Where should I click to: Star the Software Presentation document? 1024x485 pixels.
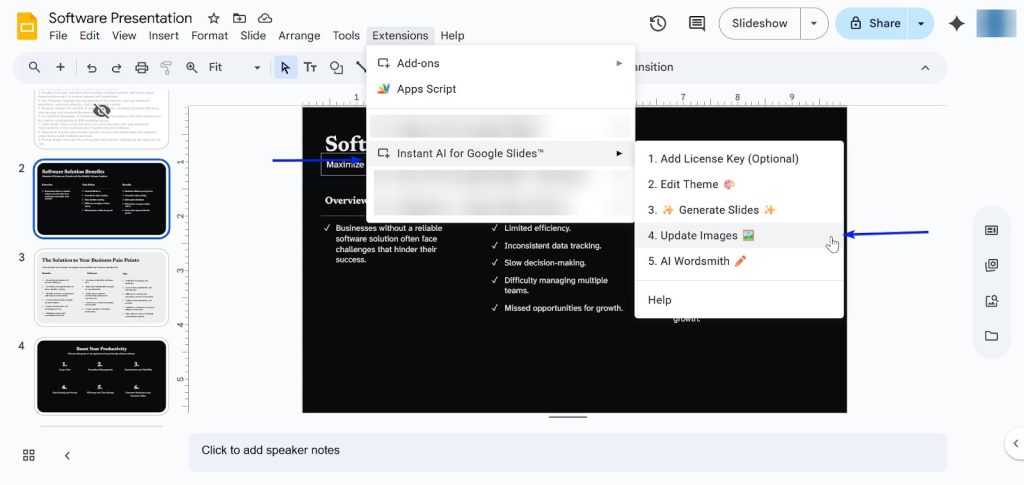(x=214, y=18)
